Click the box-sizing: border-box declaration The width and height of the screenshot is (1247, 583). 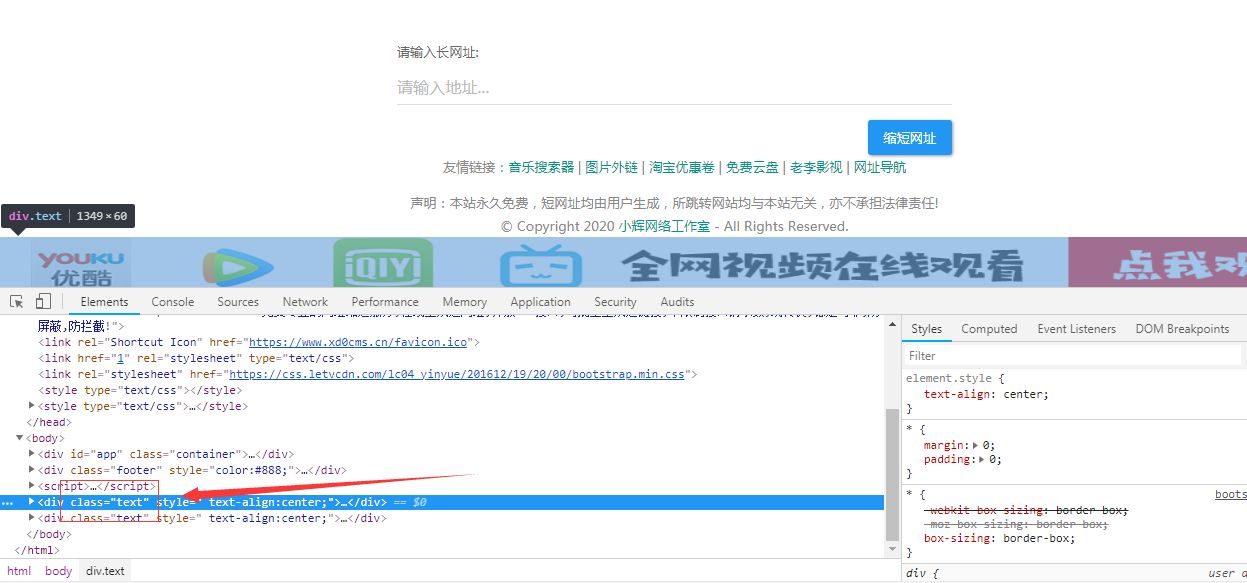tap(999, 538)
